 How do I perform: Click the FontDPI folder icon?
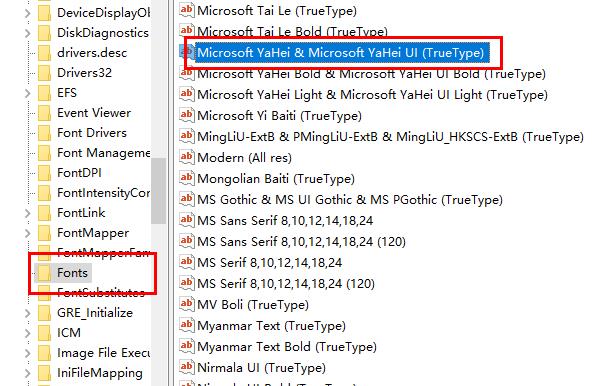pyautogui.click(x=44, y=173)
